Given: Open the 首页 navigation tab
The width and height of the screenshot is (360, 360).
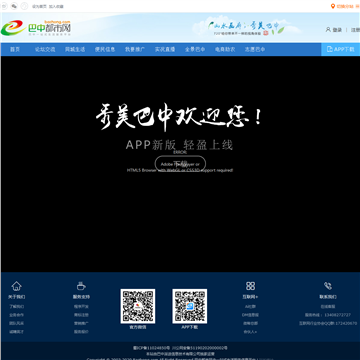Looking at the screenshot, I should (x=15, y=49).
